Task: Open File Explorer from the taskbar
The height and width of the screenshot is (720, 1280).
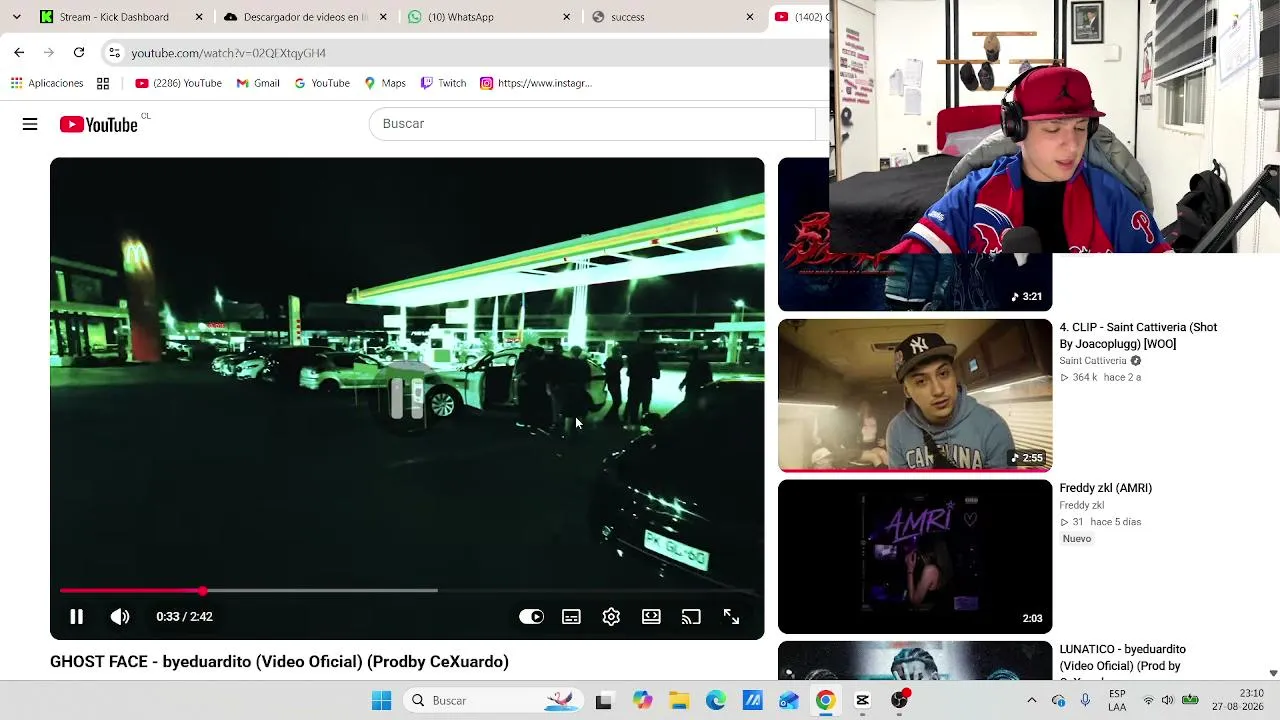Action: click(679, 700)
